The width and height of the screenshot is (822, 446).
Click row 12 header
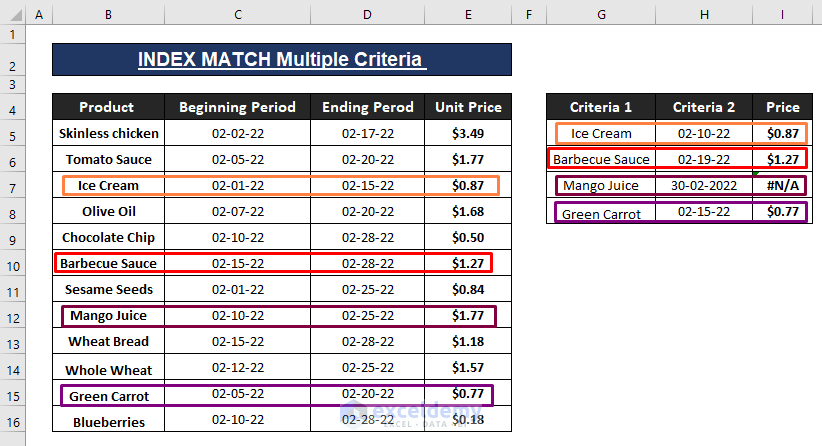tap(12, 316)
